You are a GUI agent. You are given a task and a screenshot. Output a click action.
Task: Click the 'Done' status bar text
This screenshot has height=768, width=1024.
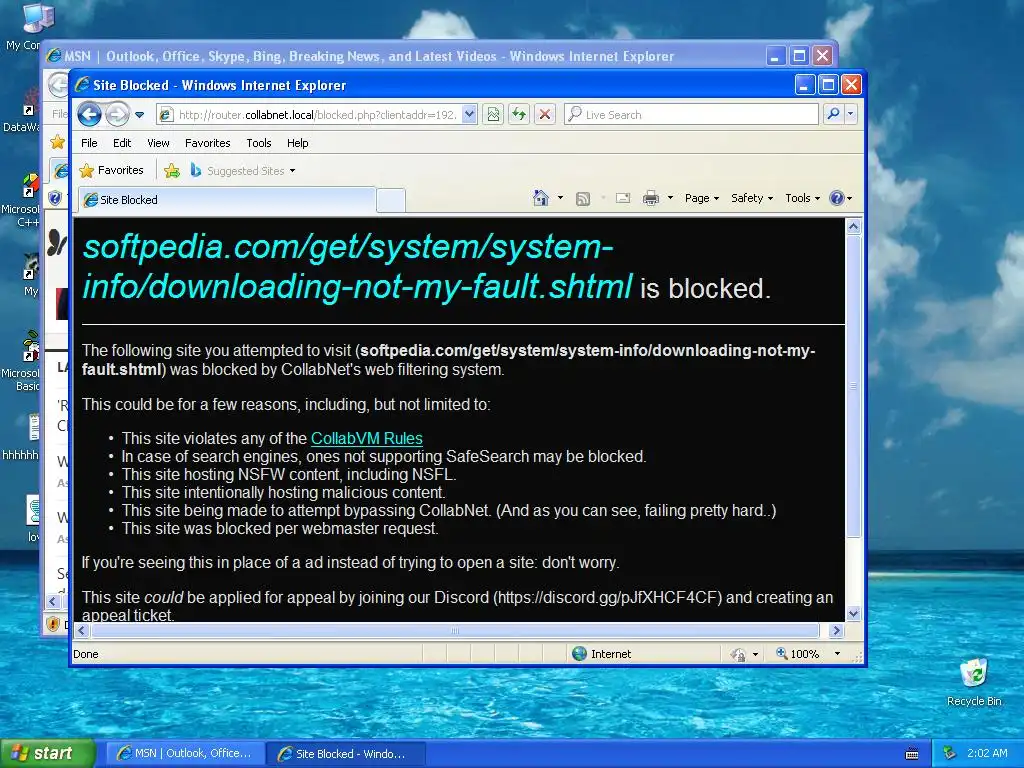click(86, 654)
